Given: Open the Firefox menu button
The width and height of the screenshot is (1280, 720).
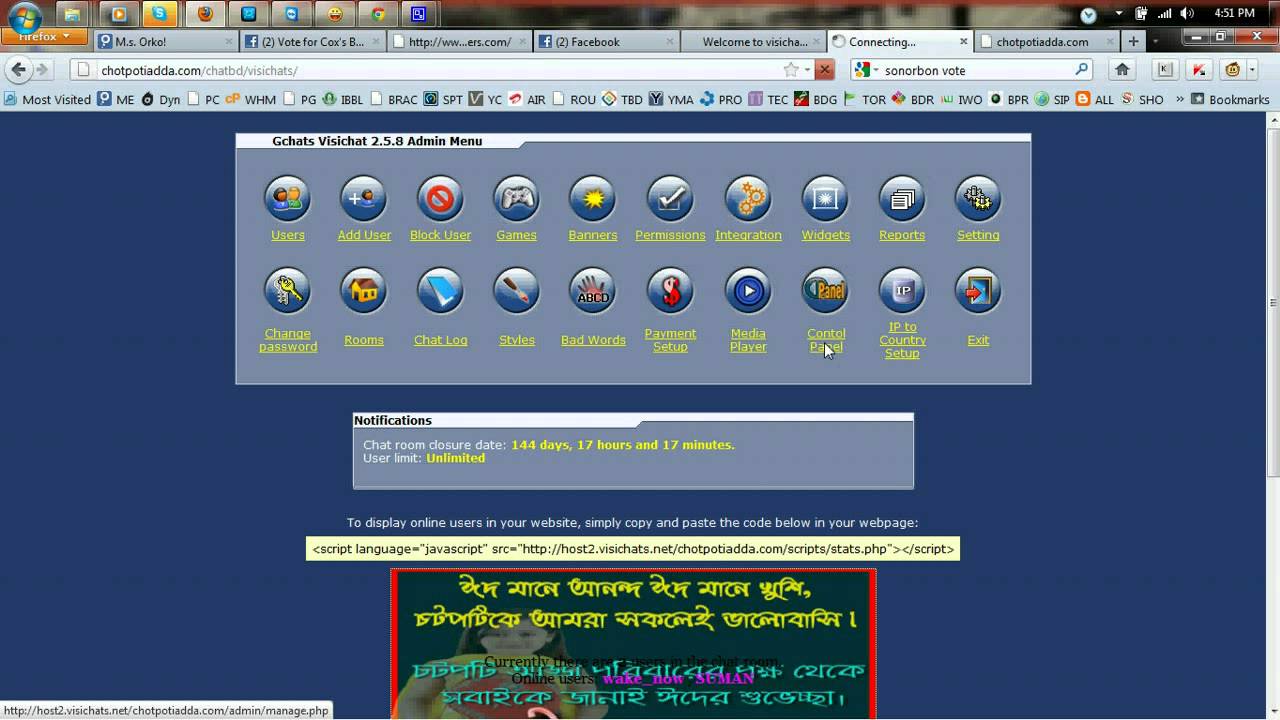Looking at the screenshot, I should [x=44, y=36].
